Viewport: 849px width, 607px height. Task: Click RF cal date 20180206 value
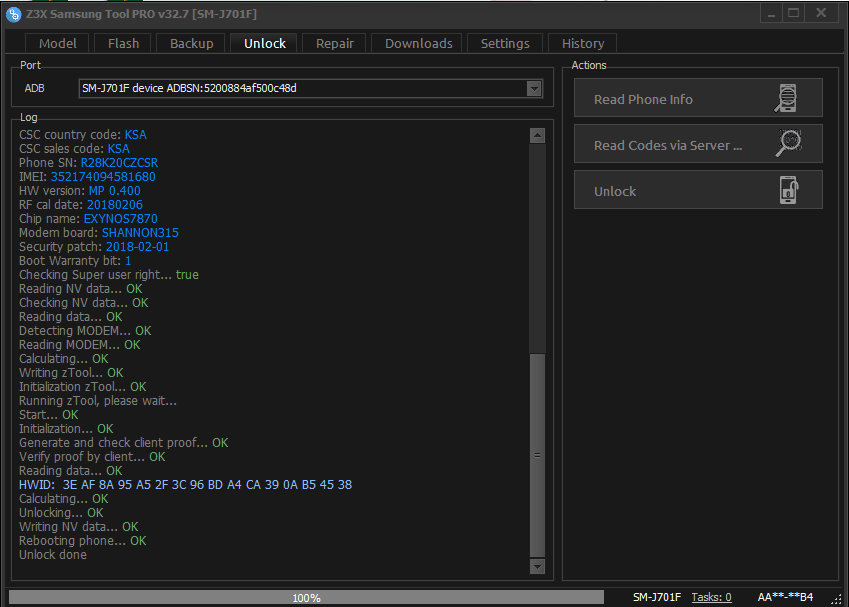pos(115,205)
